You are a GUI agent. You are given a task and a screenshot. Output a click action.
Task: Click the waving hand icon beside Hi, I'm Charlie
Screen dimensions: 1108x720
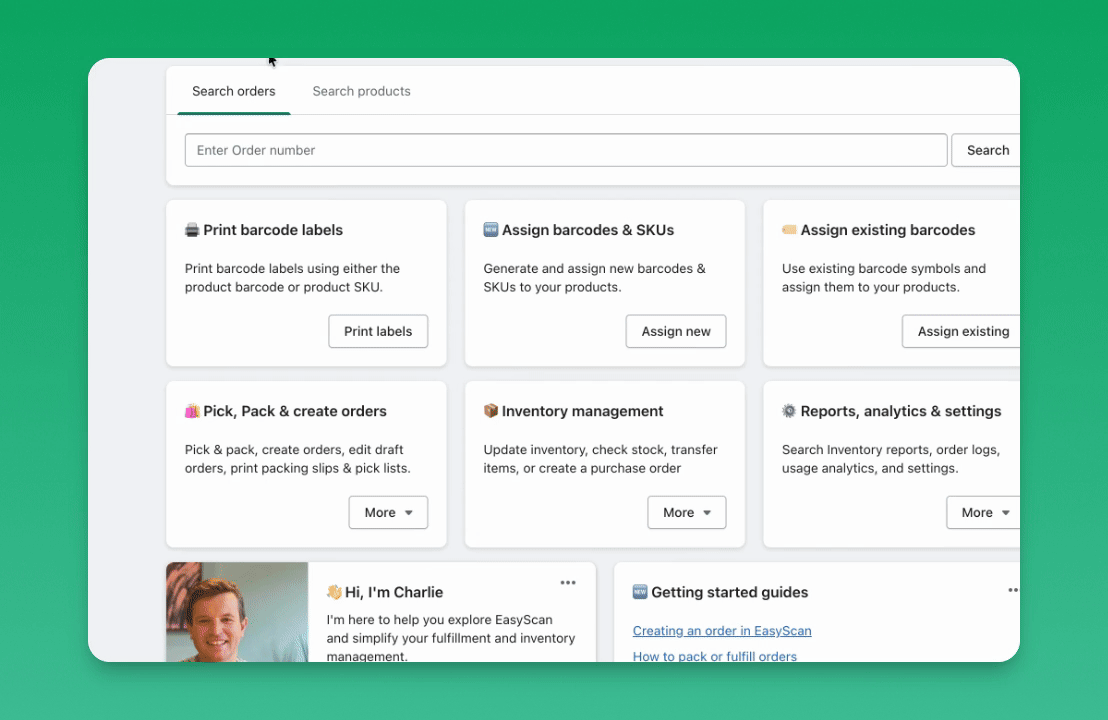coord(334,592)
